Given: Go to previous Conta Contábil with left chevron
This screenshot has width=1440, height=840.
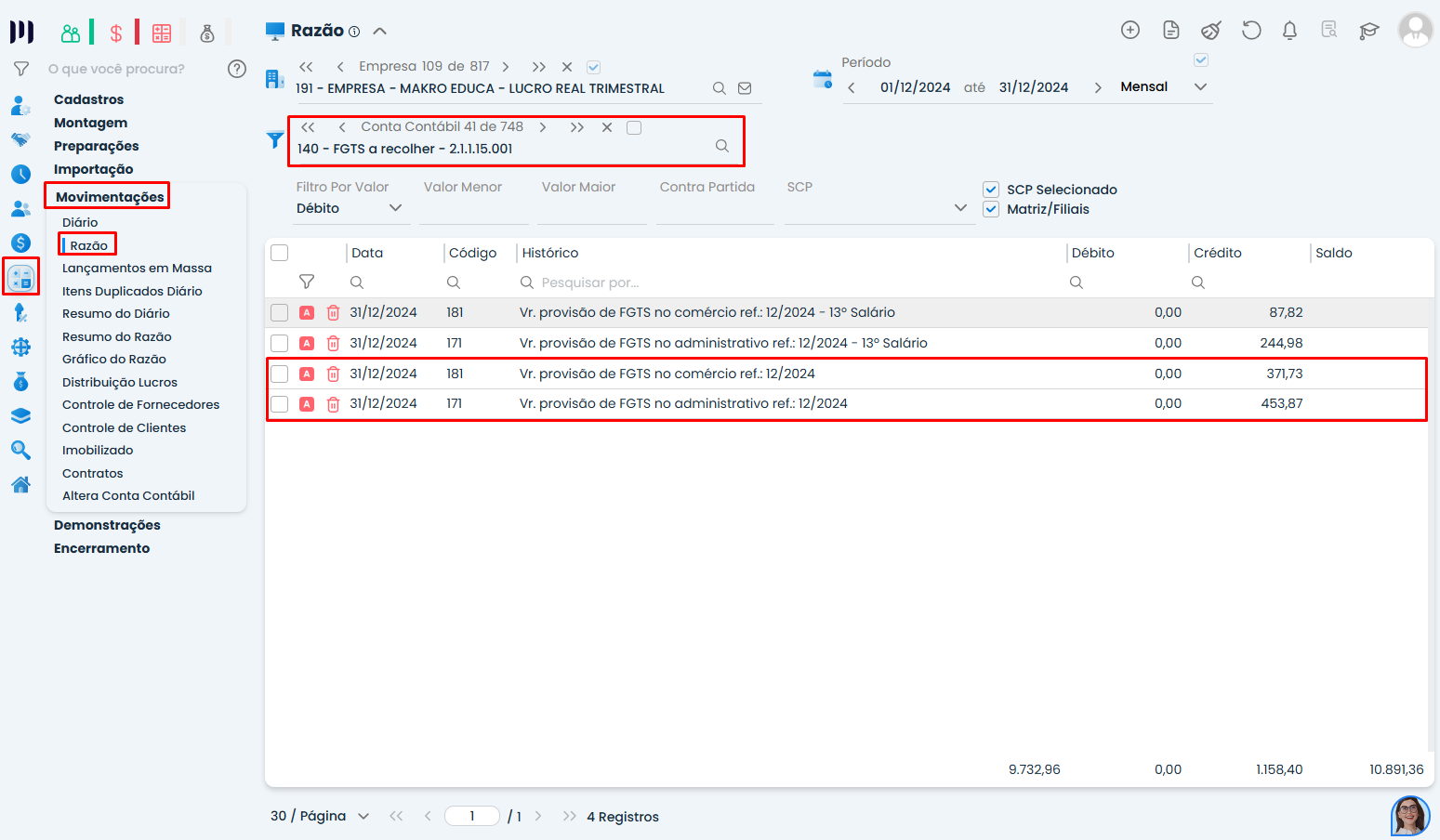Looking at the screenshot, I should tap(342, 127).
